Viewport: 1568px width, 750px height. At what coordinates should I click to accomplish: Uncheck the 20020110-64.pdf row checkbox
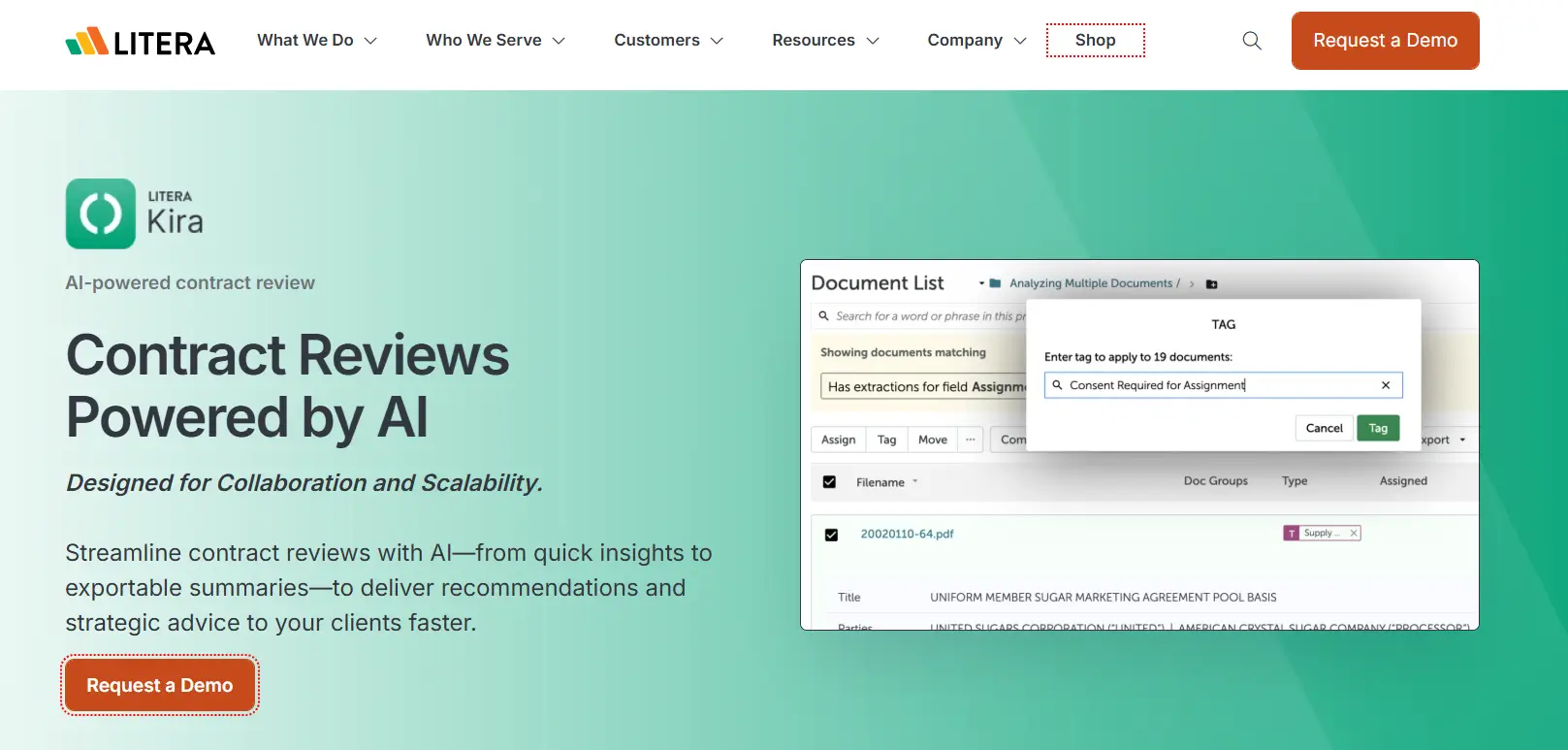click(831, 535)
